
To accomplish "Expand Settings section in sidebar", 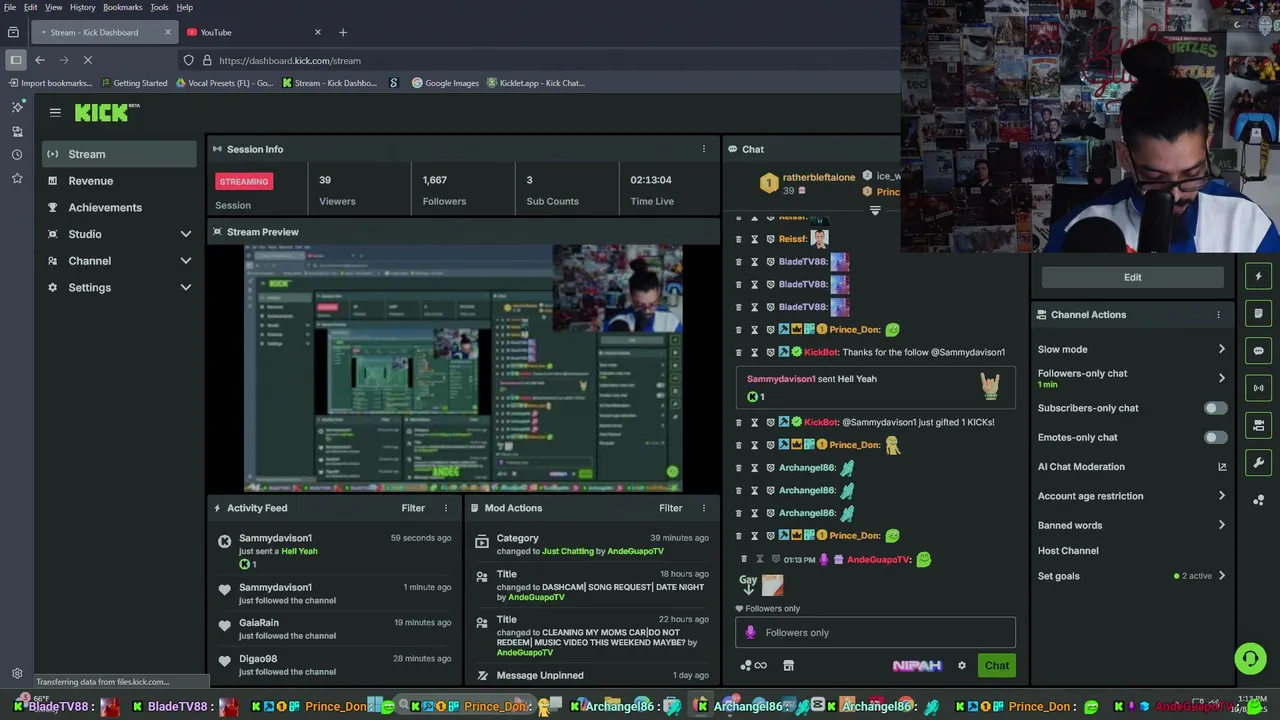I will [185, 288].
